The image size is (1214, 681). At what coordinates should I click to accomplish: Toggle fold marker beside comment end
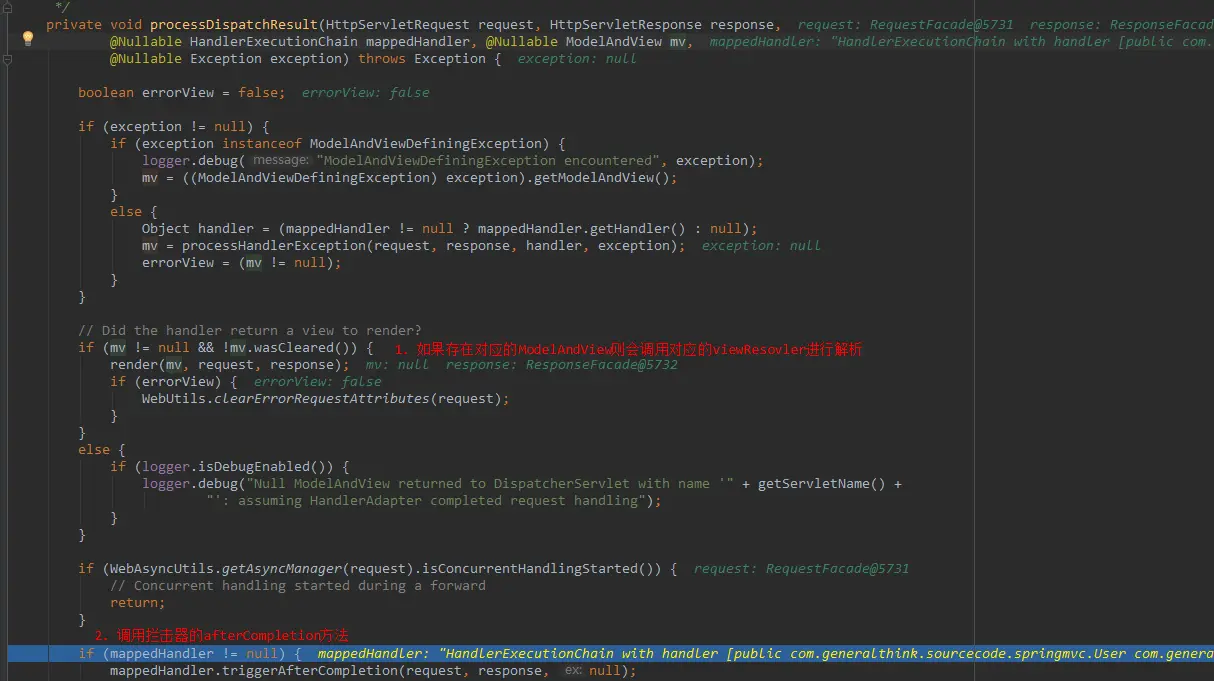click(8, 6)
